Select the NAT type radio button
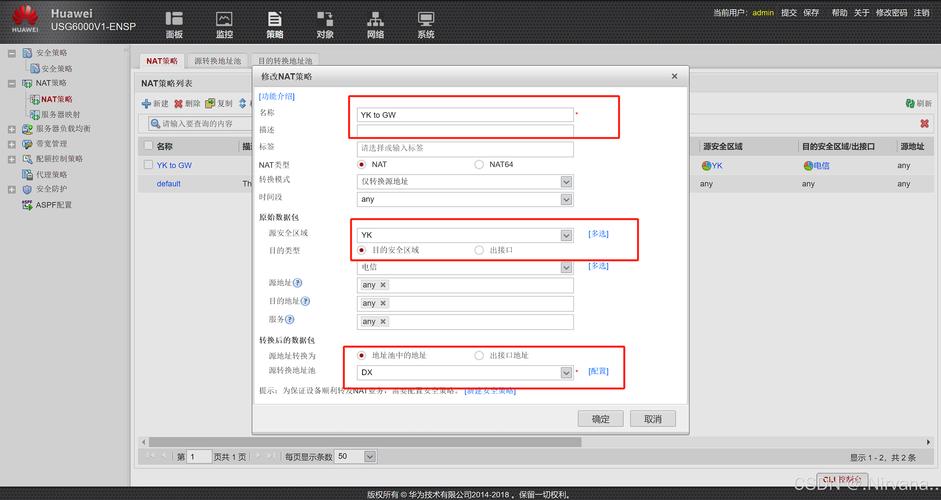Viewport: 941px width, 500px height. (x=361, y=164)
